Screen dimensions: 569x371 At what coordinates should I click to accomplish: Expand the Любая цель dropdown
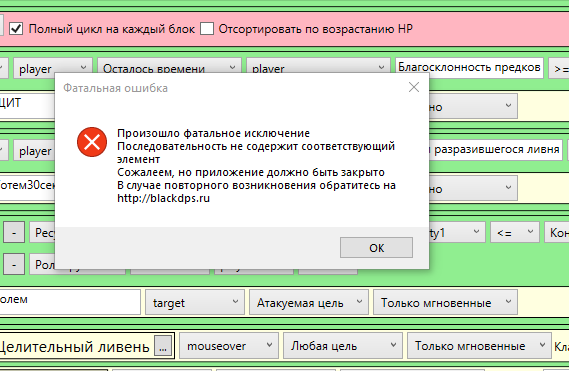coord(343,346)
